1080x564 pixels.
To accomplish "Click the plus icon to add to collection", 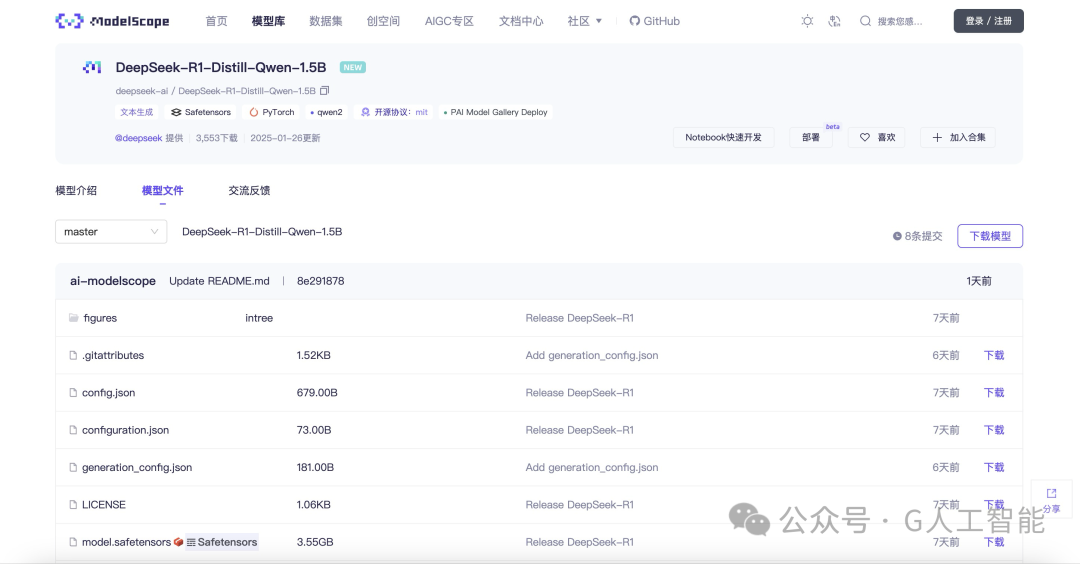I will tap(937, 138).
